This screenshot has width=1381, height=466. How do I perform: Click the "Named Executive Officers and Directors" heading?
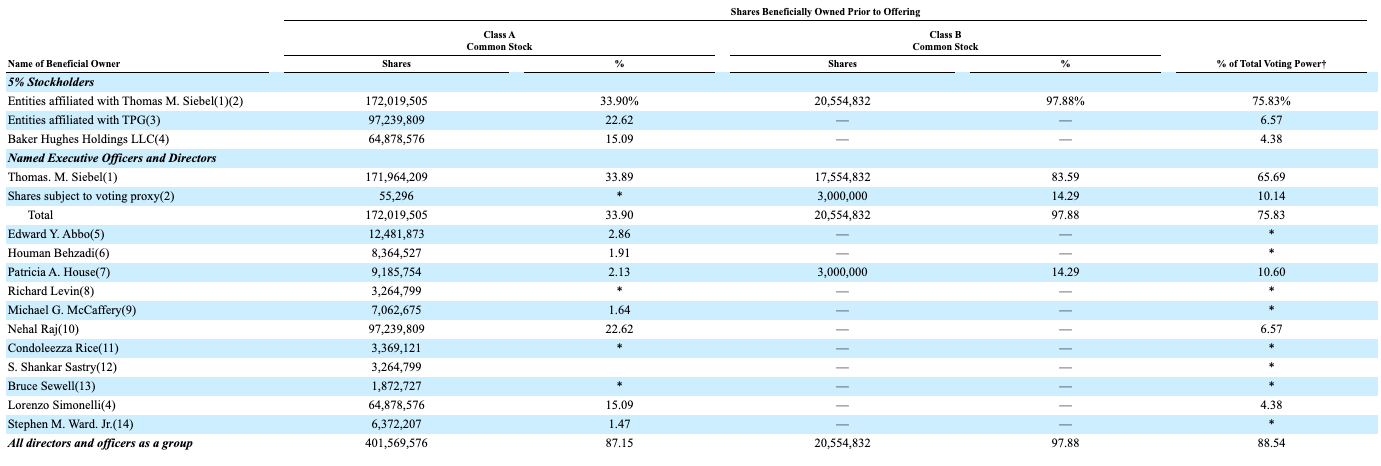[112, 158]
